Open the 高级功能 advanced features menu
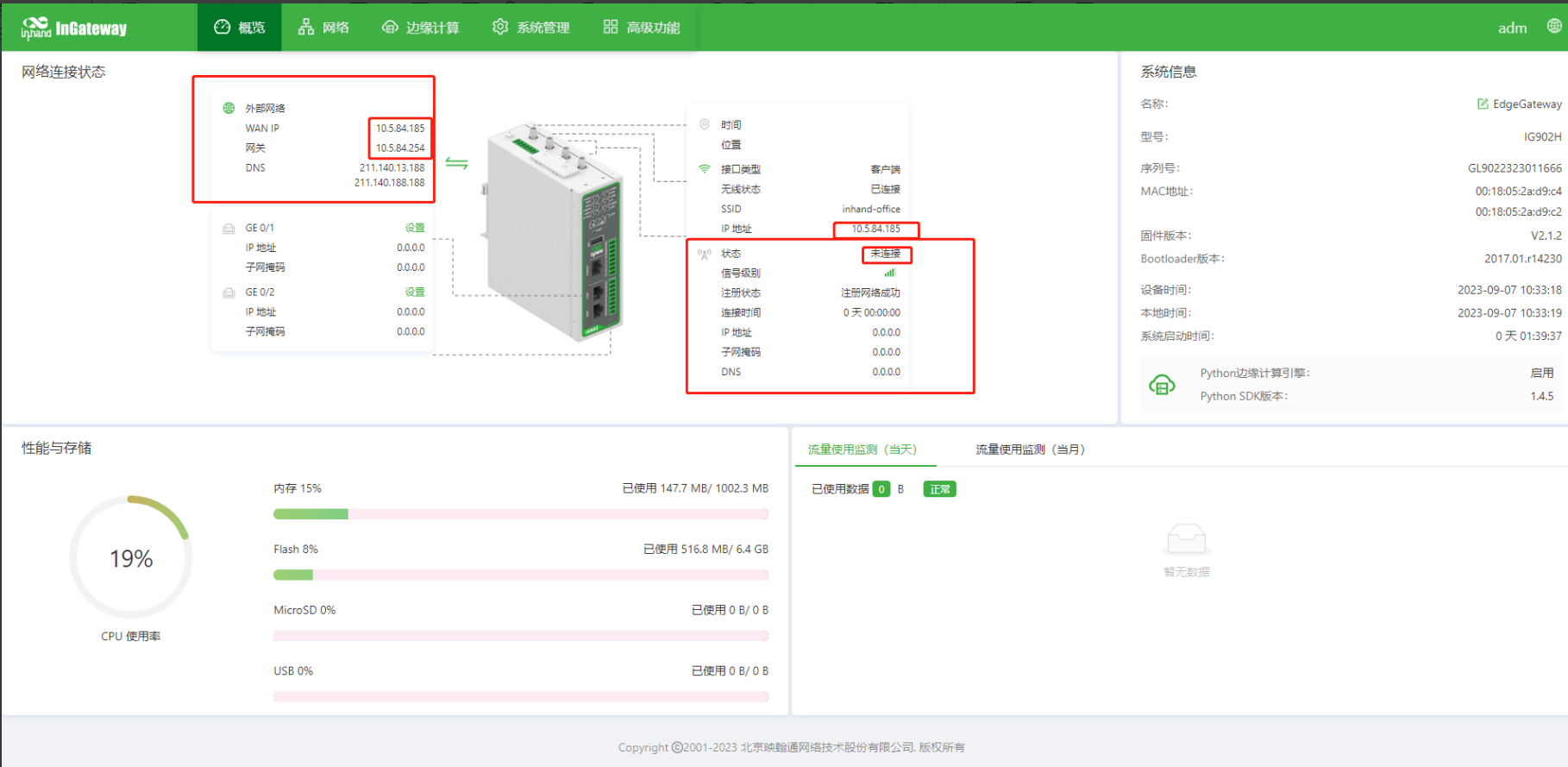1568x767 pixels. [x=642, y=28]
